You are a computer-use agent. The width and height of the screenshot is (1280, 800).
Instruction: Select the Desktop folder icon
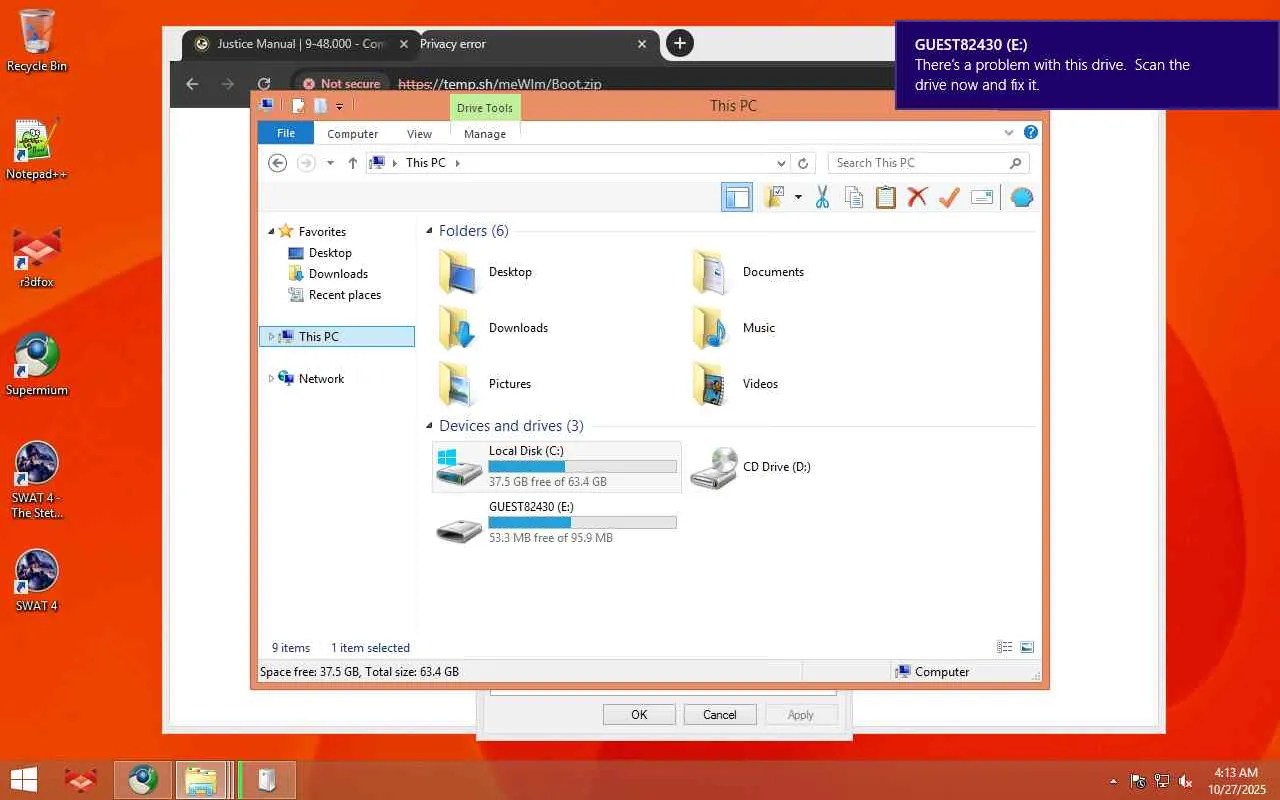point(458,272)
